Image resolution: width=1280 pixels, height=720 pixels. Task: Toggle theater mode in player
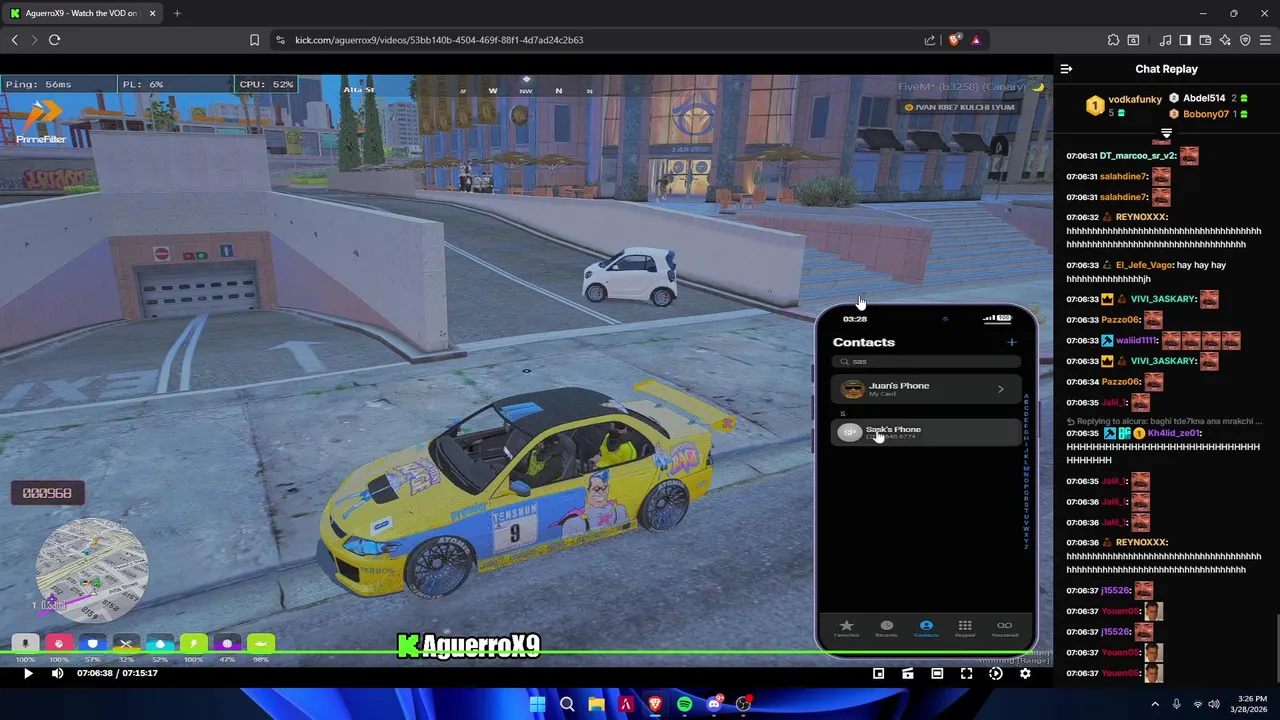coord(937,674)
